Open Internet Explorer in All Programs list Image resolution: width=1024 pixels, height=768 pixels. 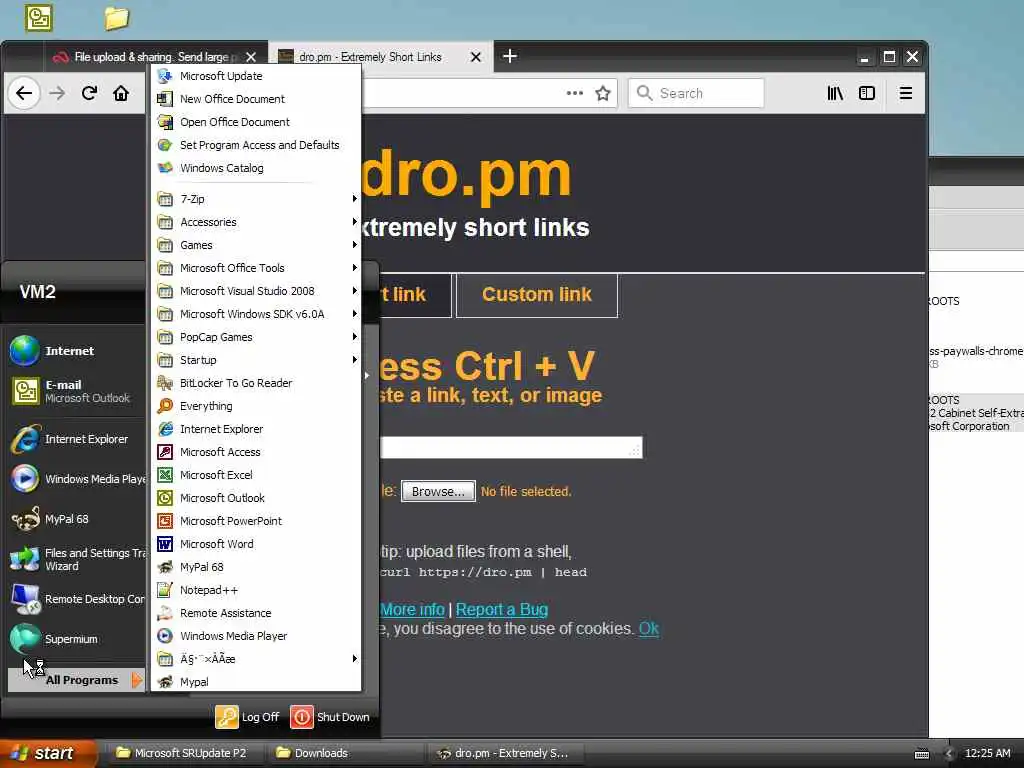click(256, 429)
